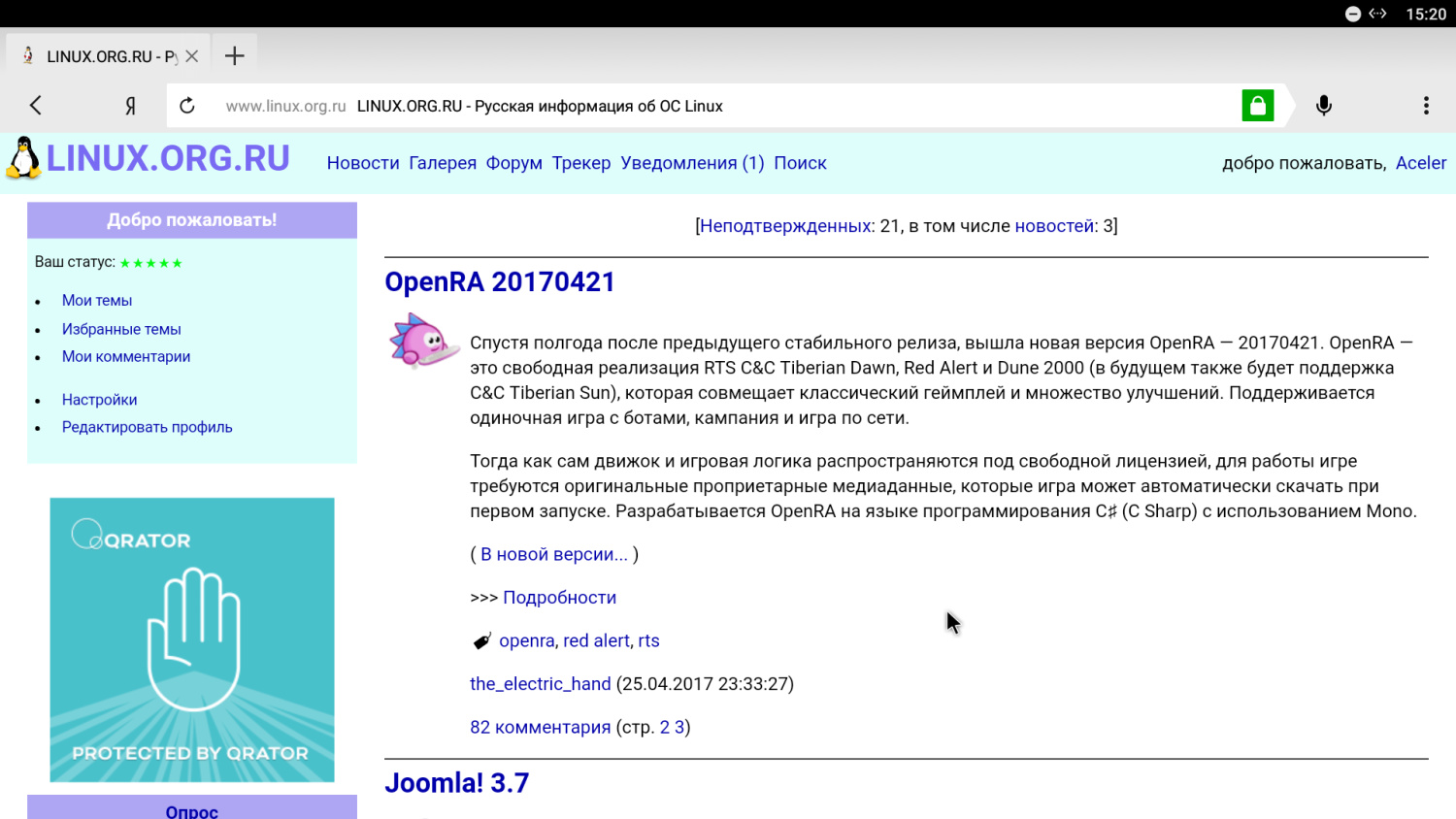The image size is (1456, 819).
Task: Click the Qrator protection banner
Action: coord(192,639)
